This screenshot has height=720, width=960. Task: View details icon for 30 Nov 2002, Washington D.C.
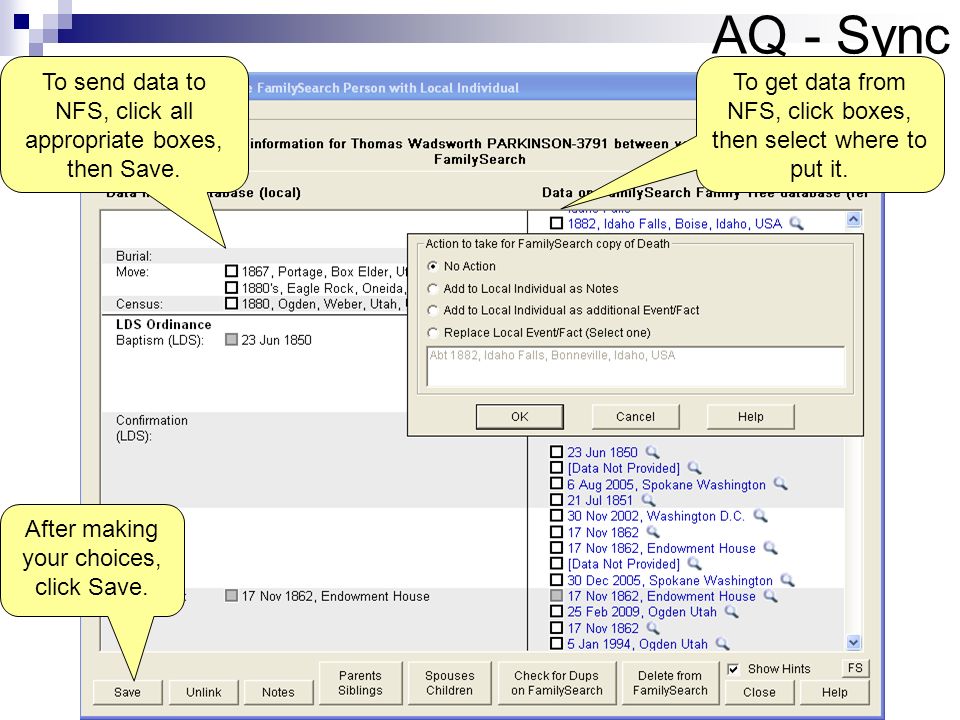tap(760, 516)
